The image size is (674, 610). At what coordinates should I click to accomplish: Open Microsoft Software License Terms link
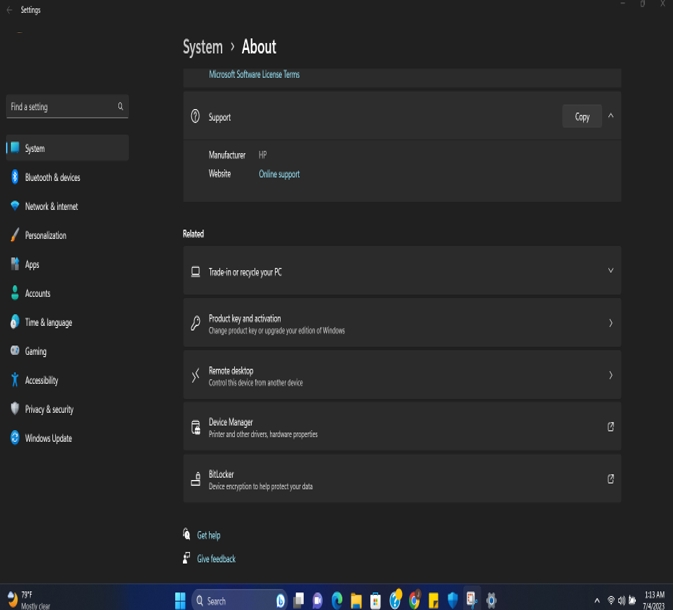tap(254, 74)
